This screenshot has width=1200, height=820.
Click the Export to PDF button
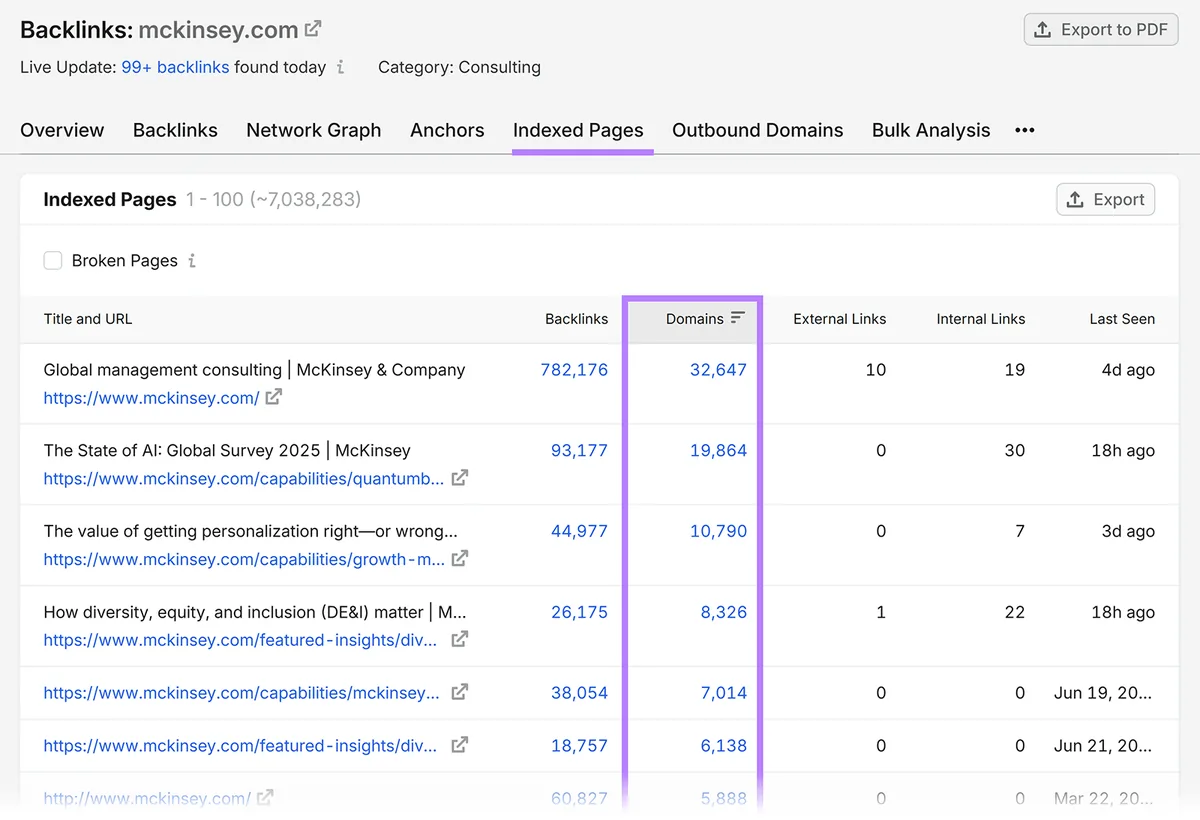coord(1101,30)
